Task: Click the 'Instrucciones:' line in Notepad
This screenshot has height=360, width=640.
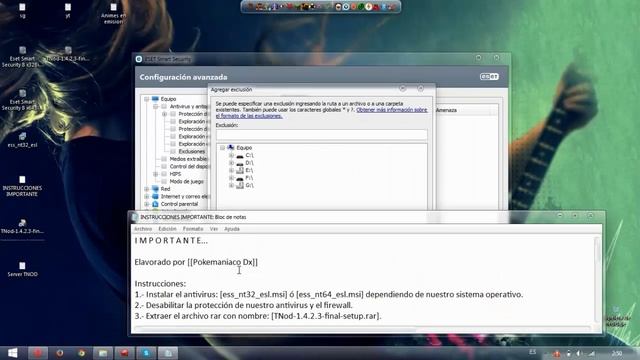Action: click(160, 284)
